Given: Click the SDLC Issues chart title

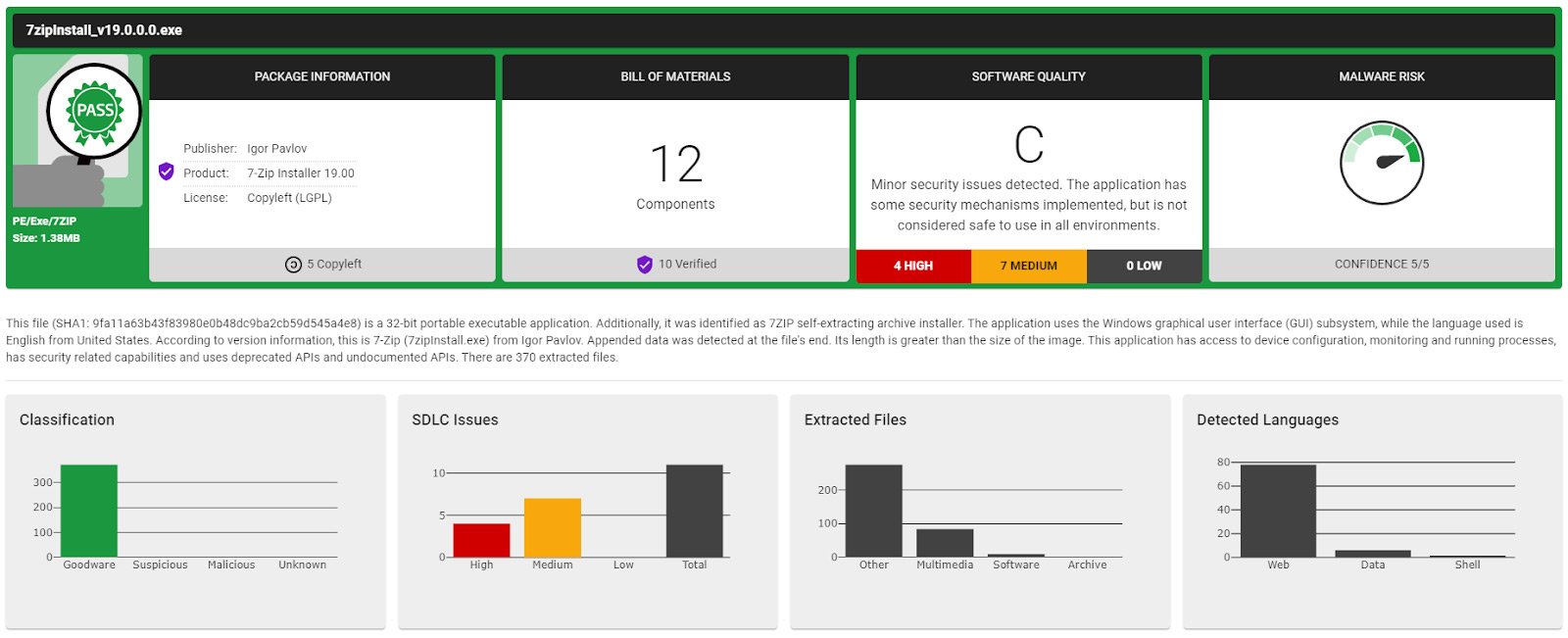Looking at the screenshot, I should pyautogui.click(x=455, y=419).
